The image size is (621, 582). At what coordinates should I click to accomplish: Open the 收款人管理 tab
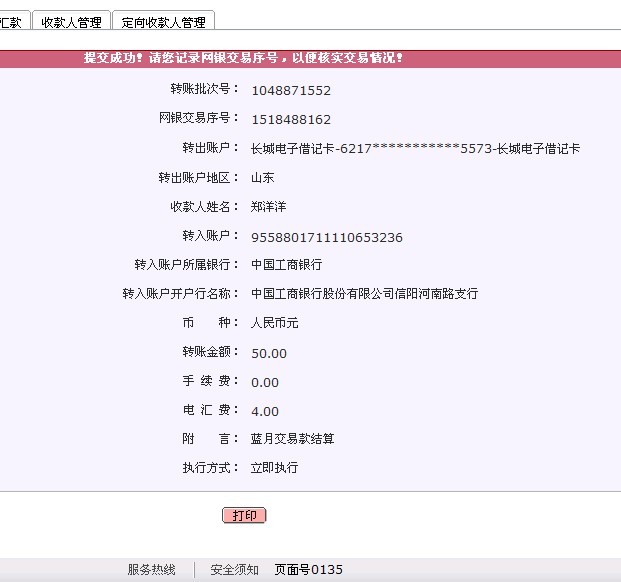tap(70, 22)
